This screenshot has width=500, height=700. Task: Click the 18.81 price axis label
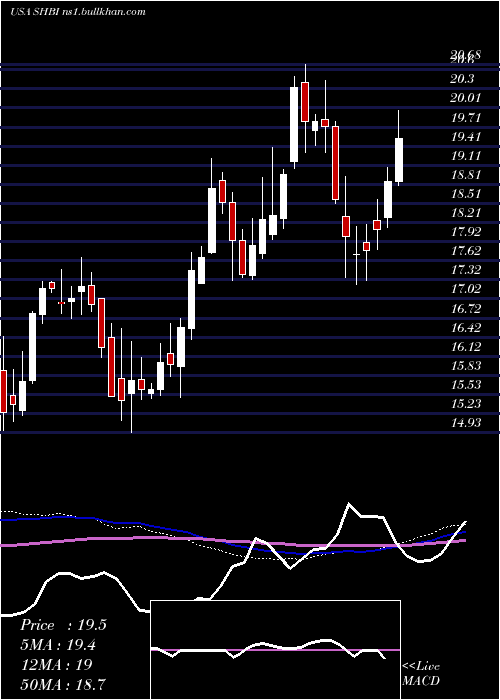[x=466, y=174]
